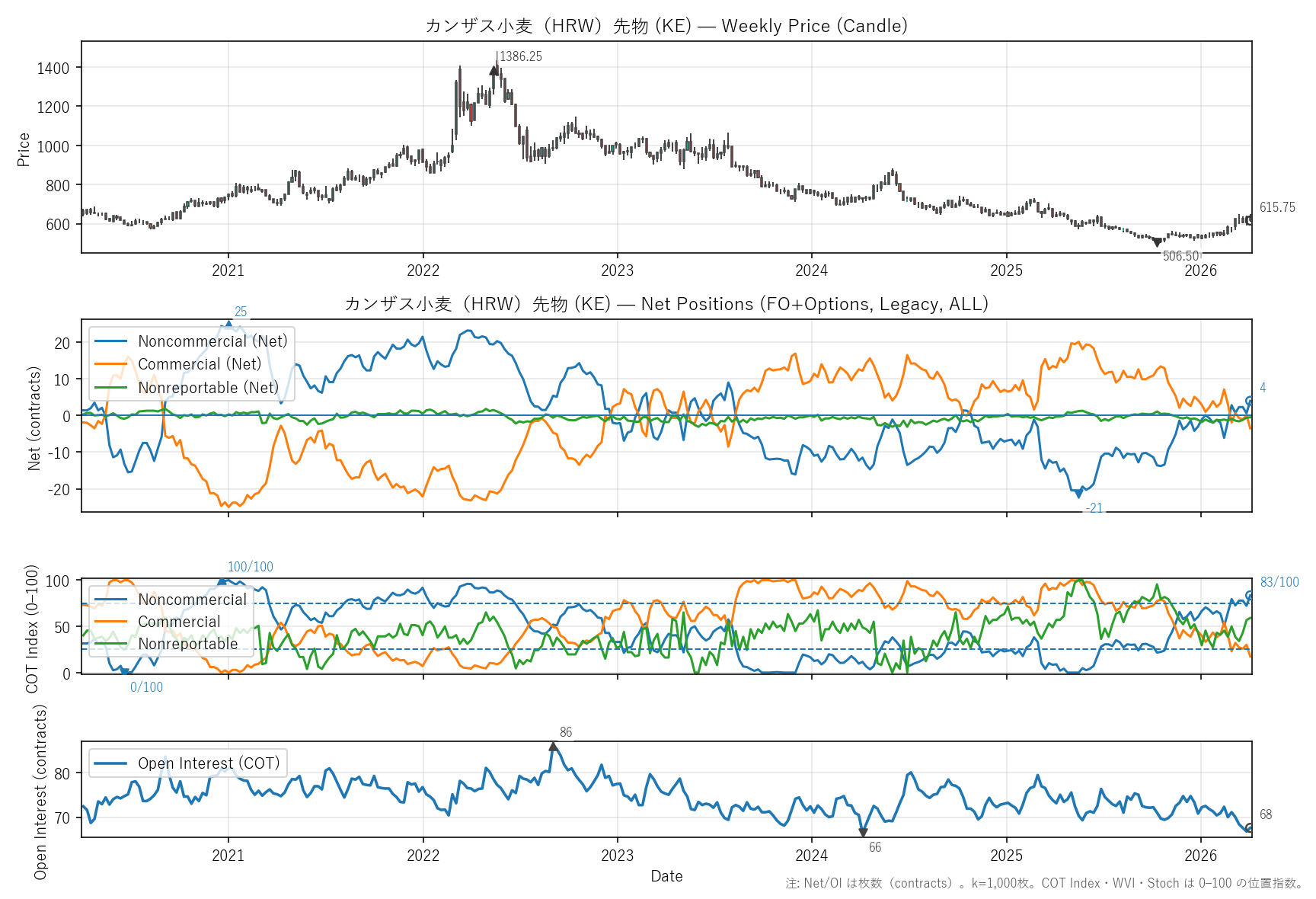Click the Net Positions chart title
1316x899 pixels.
click(666, 304)
